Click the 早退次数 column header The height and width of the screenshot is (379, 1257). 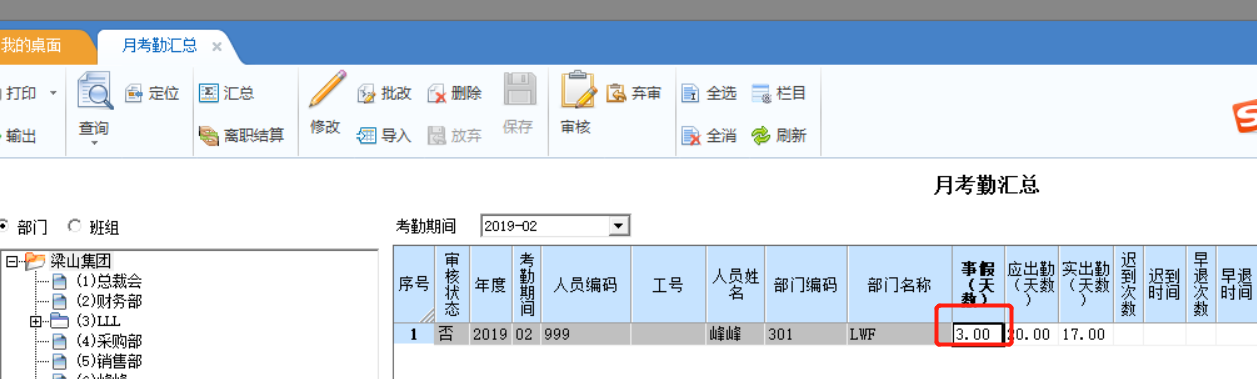1200,284
